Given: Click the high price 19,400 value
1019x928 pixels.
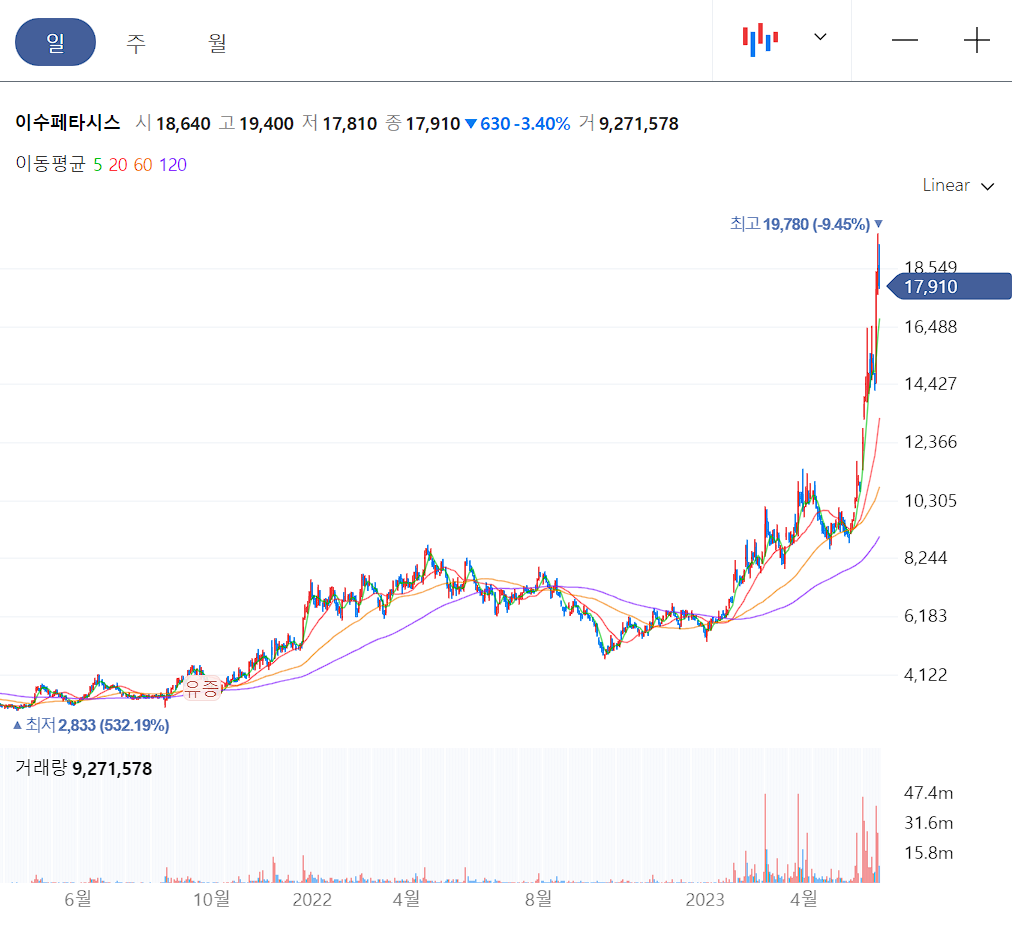Looking at the screenshot, I should [266, 123].
